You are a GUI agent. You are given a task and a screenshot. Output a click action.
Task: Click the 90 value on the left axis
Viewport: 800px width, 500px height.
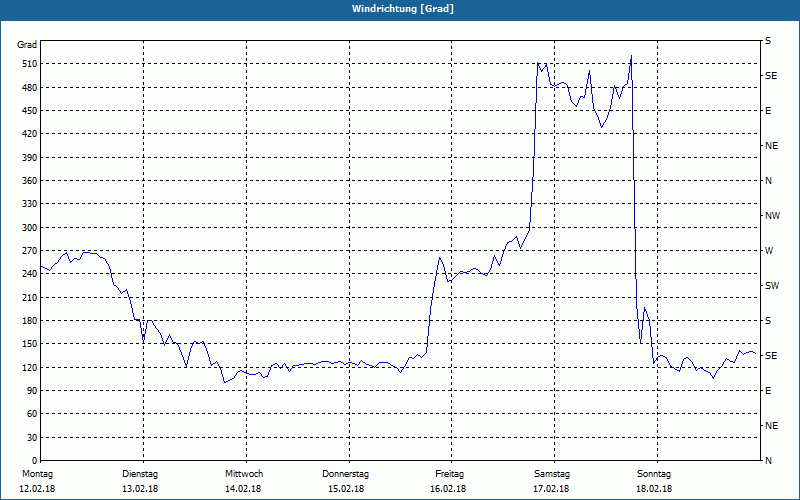pos(32,391)
